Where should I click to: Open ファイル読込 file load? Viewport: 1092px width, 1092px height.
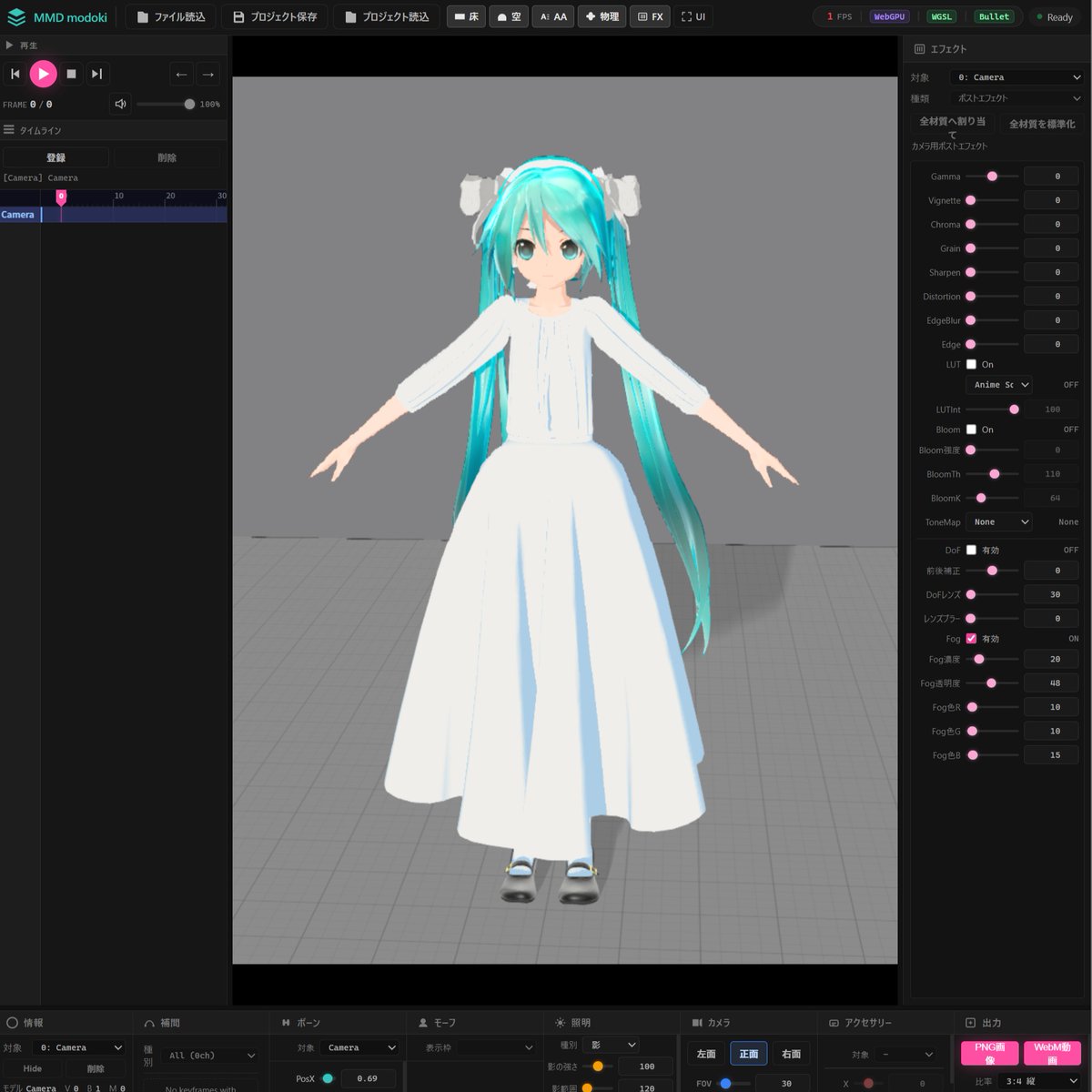(x=170, y=16)
